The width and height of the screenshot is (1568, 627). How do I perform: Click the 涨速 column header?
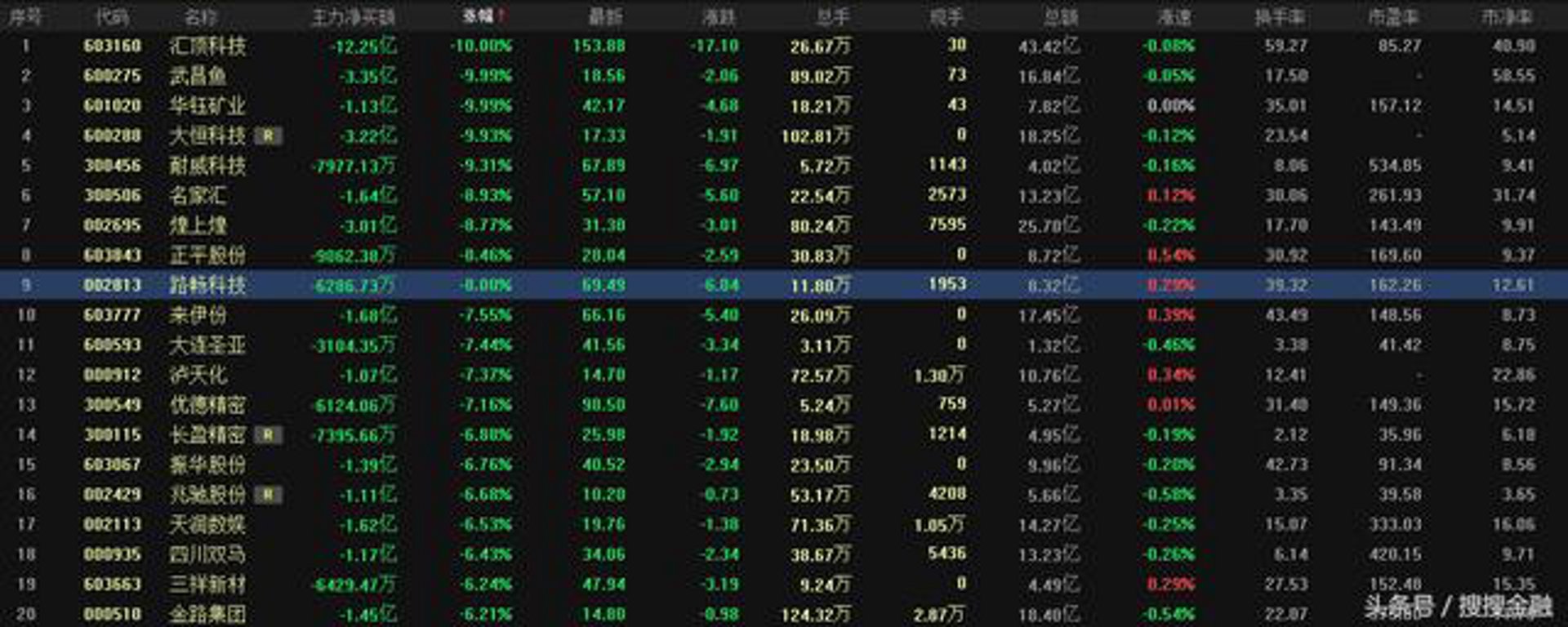click(1174, 16)
